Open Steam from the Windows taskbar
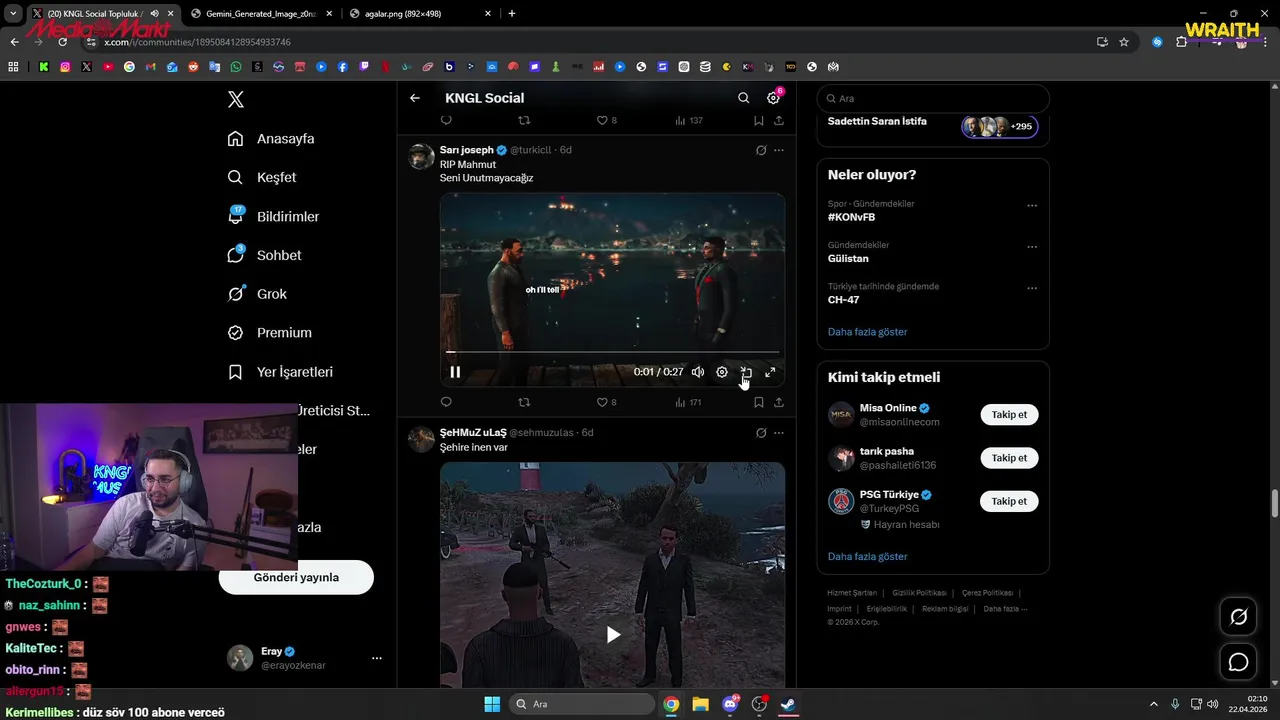 click(x=789, y=704)
